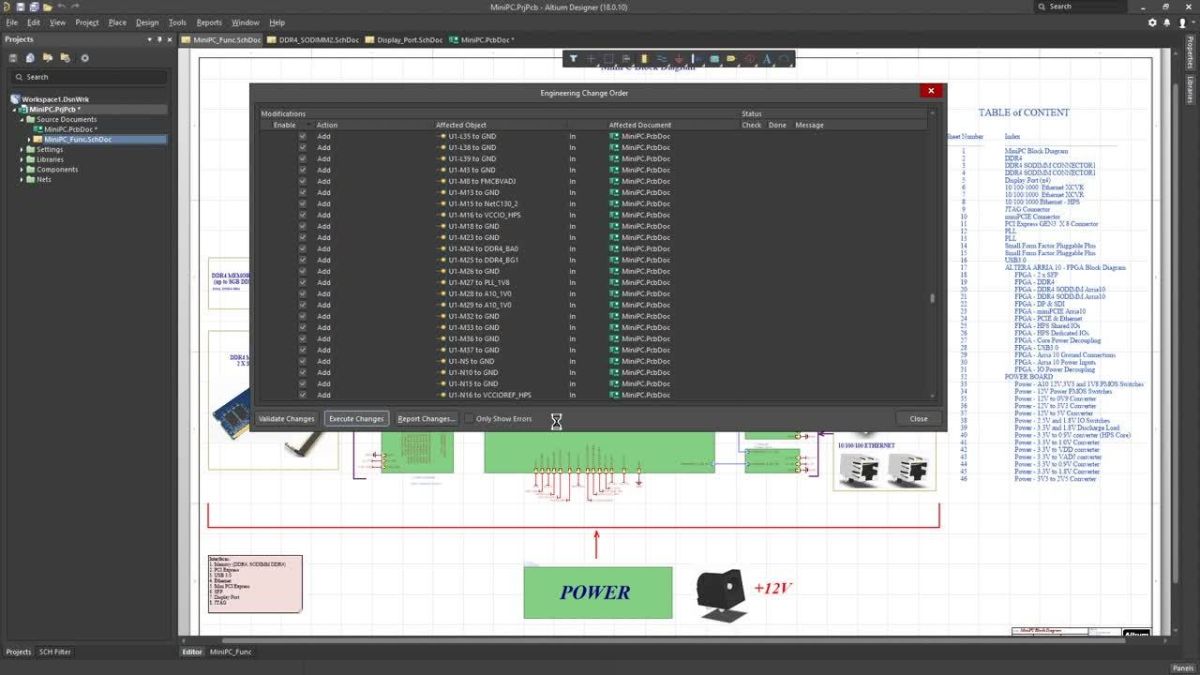Viewport: 1200px width, 675px height.
Task: Select the Filter tool in schematic toolbar
Action: pyautogui.click(x=575, y=58)
